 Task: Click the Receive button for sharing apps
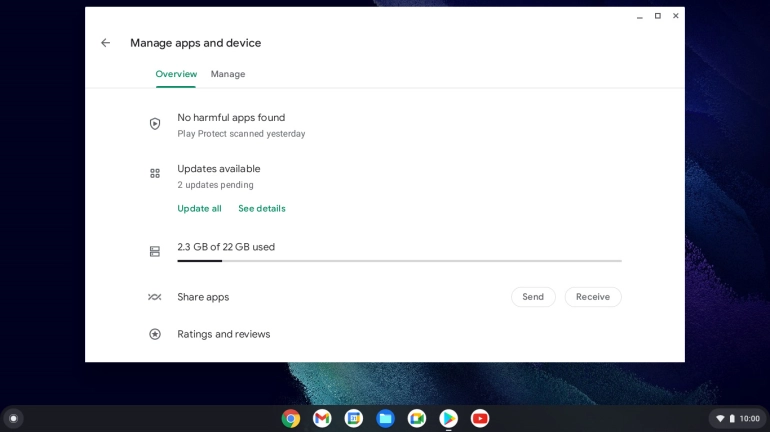click(x=593, y=297)
